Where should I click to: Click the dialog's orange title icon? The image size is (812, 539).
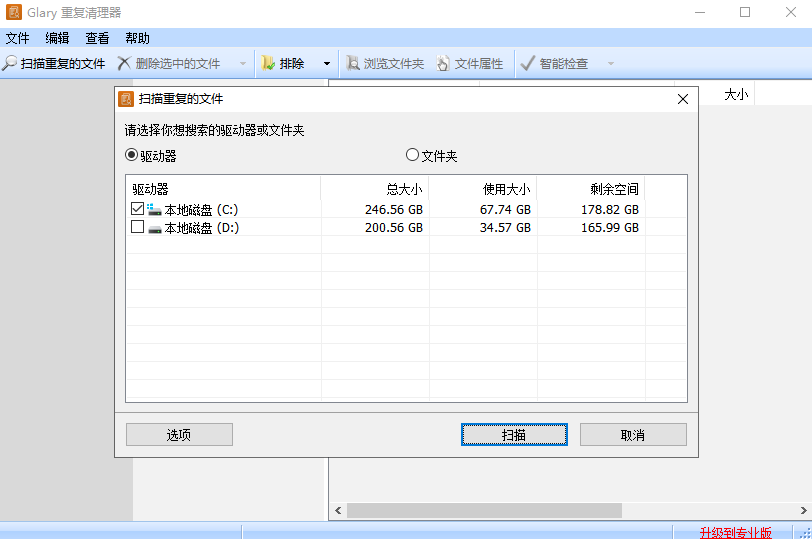(x=126, y=99)
